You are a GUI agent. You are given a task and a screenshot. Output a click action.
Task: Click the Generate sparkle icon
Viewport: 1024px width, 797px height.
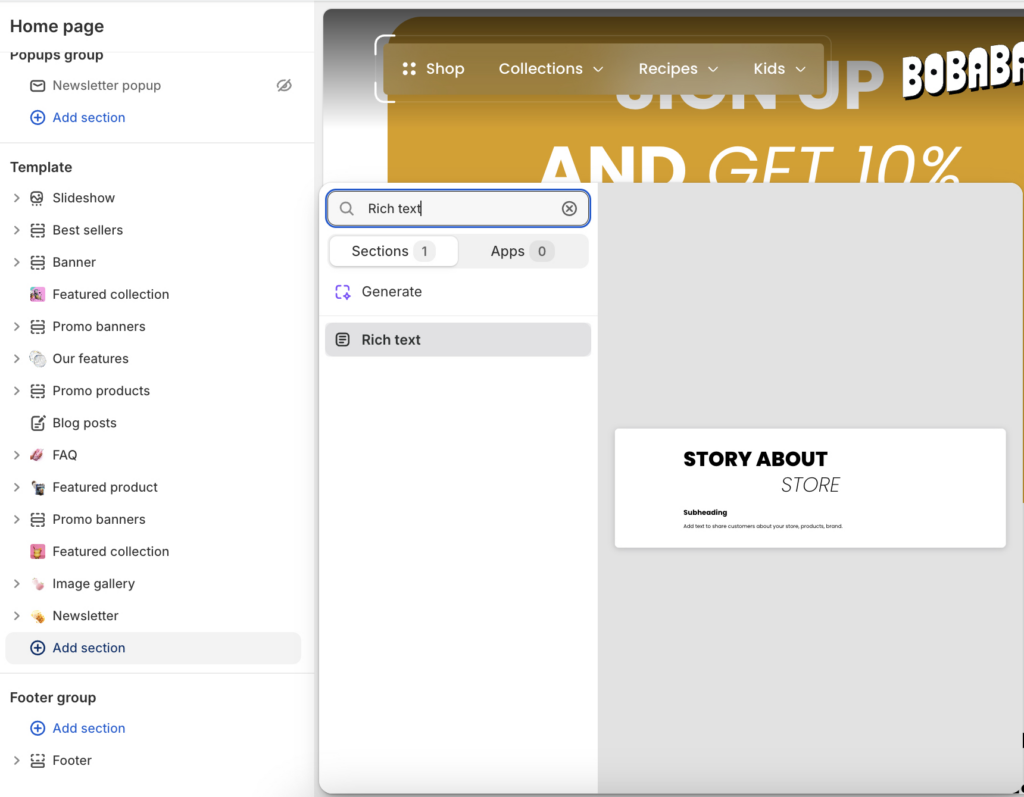click(343, 292)
